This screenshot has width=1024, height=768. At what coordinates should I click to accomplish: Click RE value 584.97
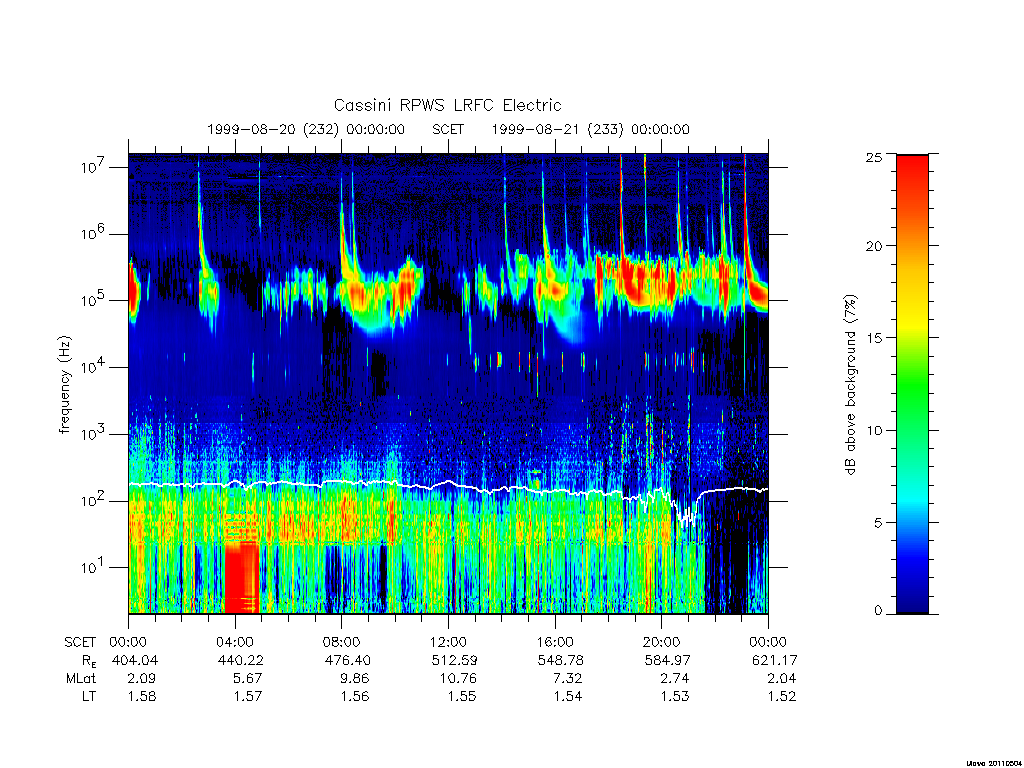(667, 660)
